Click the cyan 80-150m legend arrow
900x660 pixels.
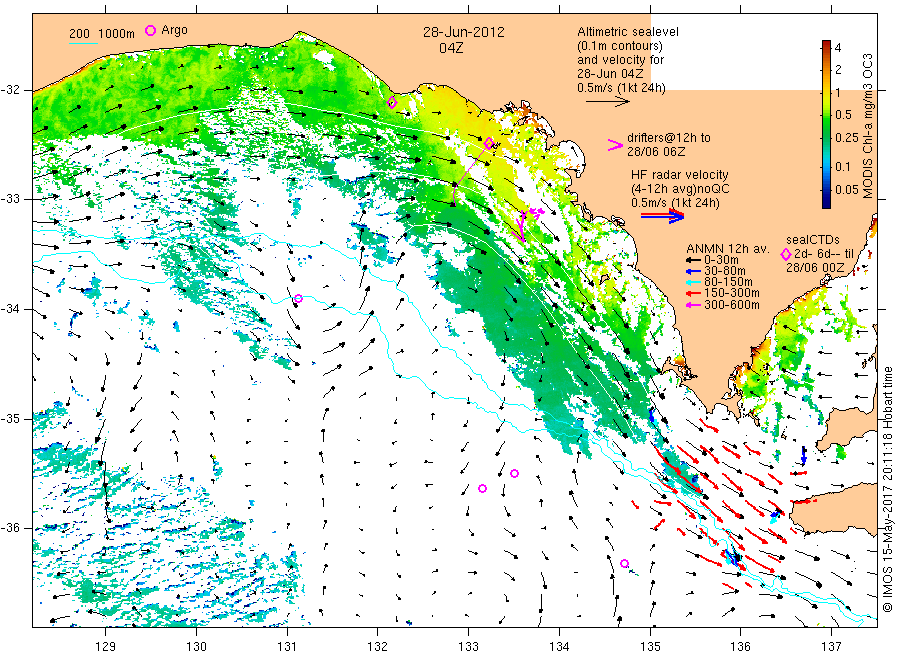coord(694,282)
